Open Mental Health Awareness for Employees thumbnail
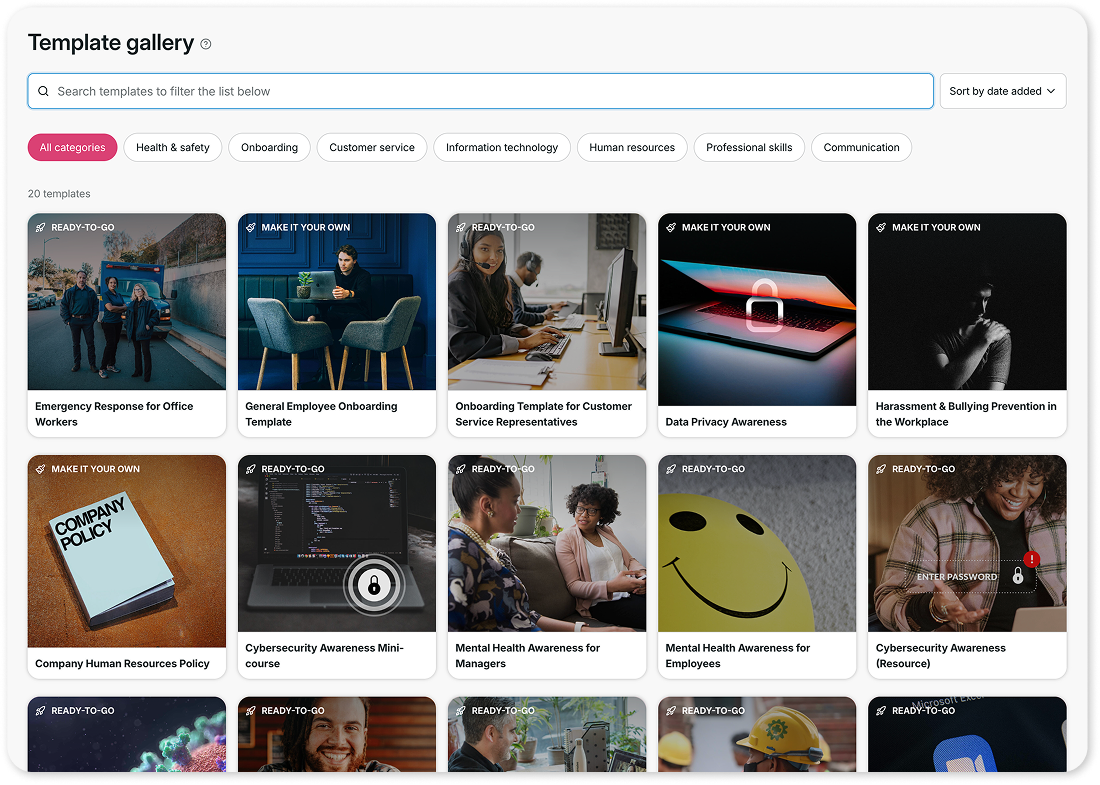 tap(757, 544)
